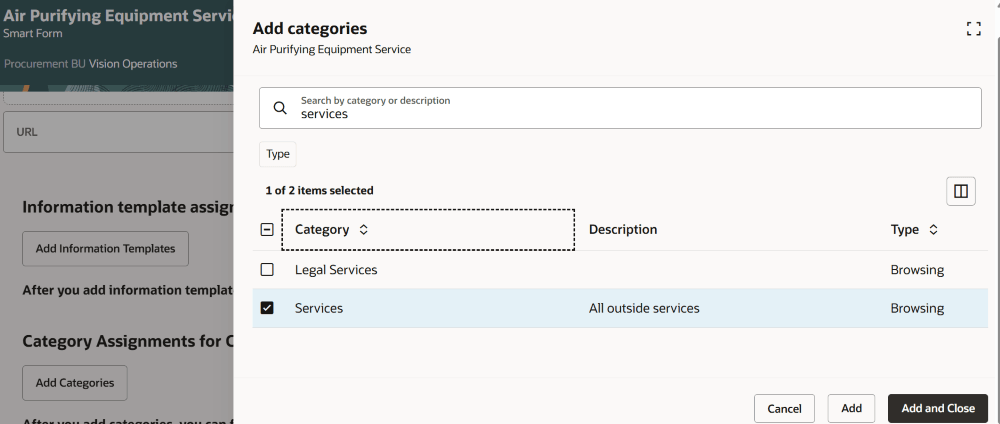Click the URL field in background form
The image size is (1000, 424).
click(x=119, y=132)
